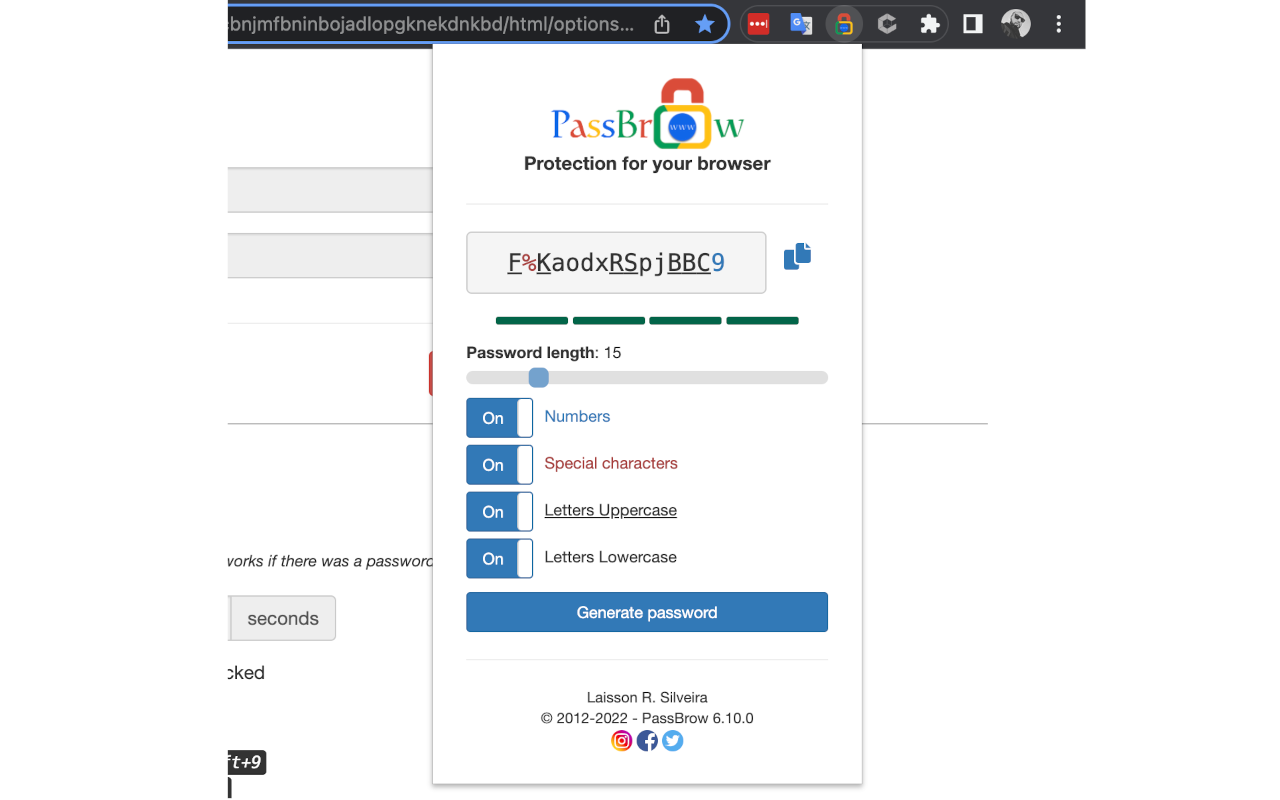Turn off the Numbers toggle
This screenshot has height=800, width=1280.
tap(499, 417)
